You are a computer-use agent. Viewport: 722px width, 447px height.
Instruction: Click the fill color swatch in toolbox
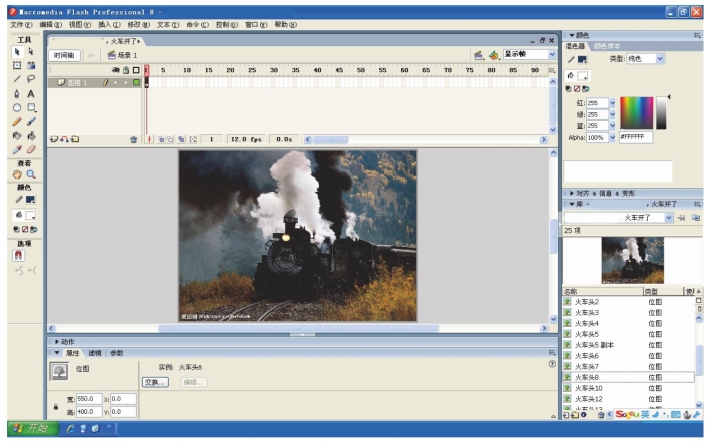click(31, 215)
